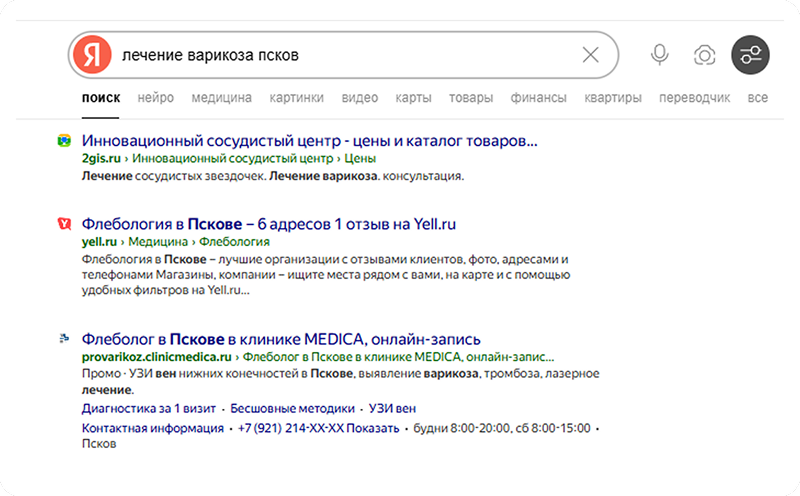Viewport: 800px width, 496px height.
Task: Expand the "все" services menu
Action: 757,98
